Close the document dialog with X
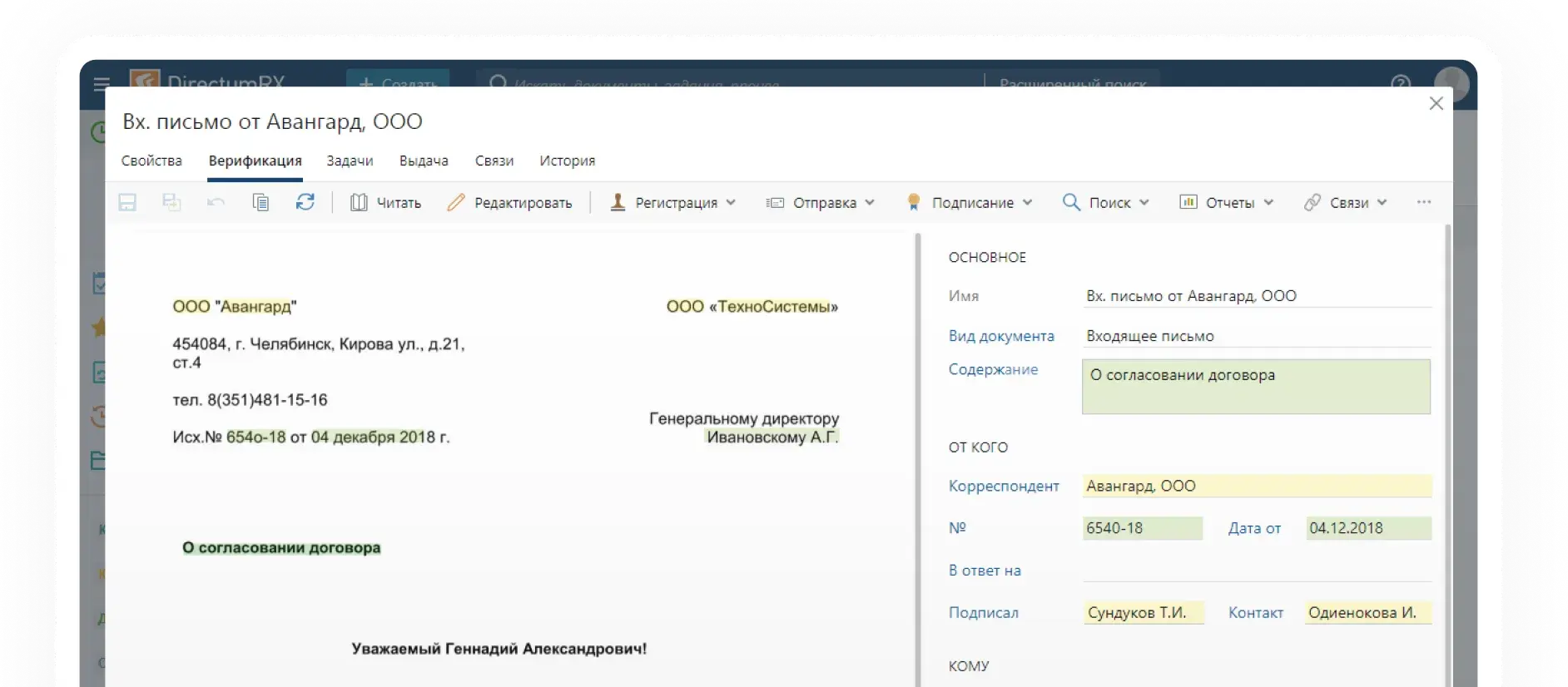Screen dimensions: 1568x687 coord(1436,103)
